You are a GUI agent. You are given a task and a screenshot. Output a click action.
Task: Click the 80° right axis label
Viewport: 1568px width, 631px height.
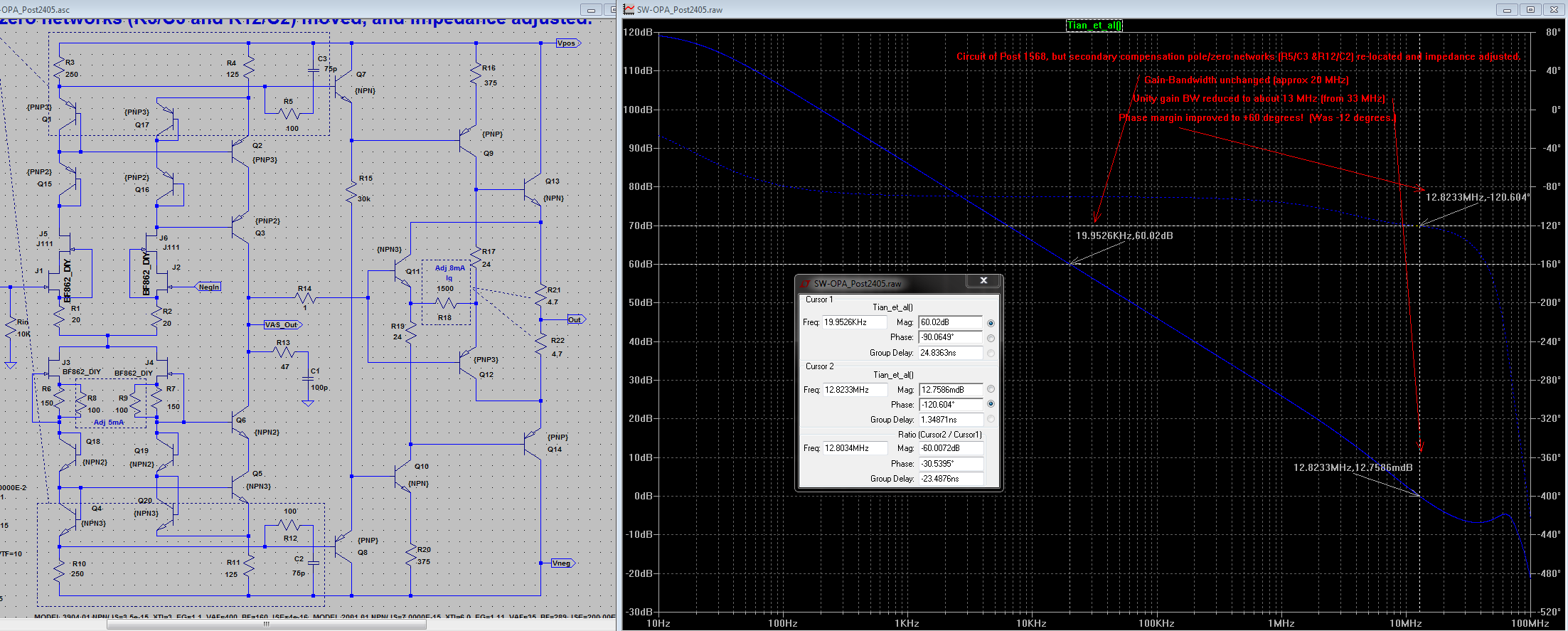[x=1553, y=32]
